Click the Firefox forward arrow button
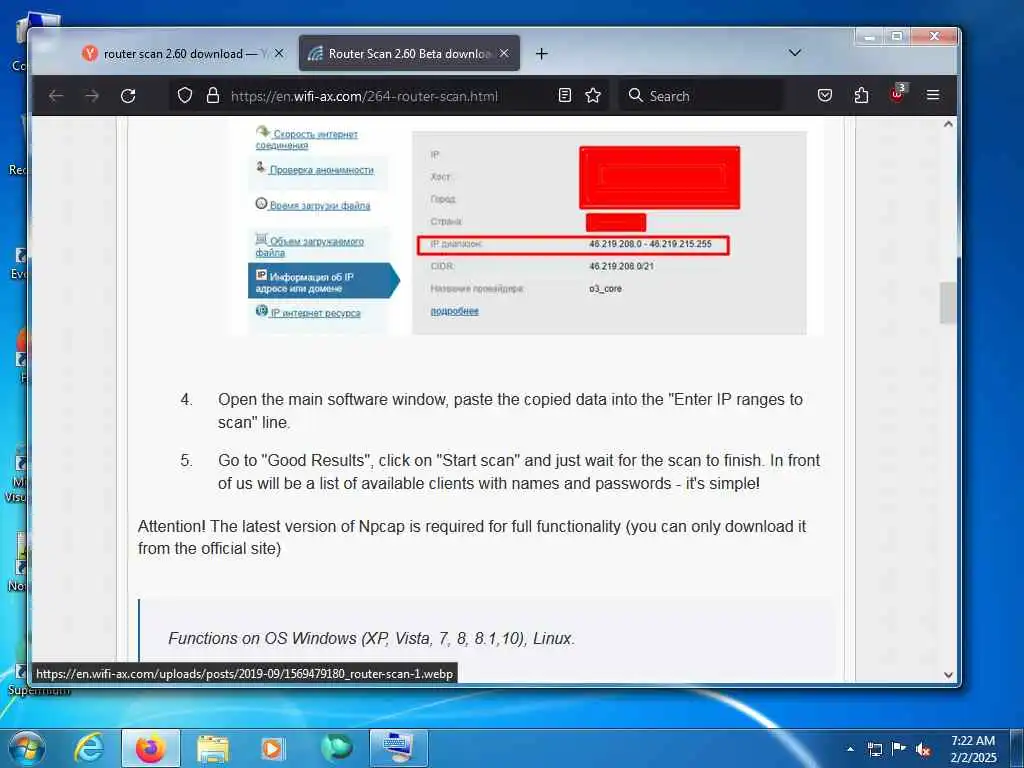 [x=92, y=96]
